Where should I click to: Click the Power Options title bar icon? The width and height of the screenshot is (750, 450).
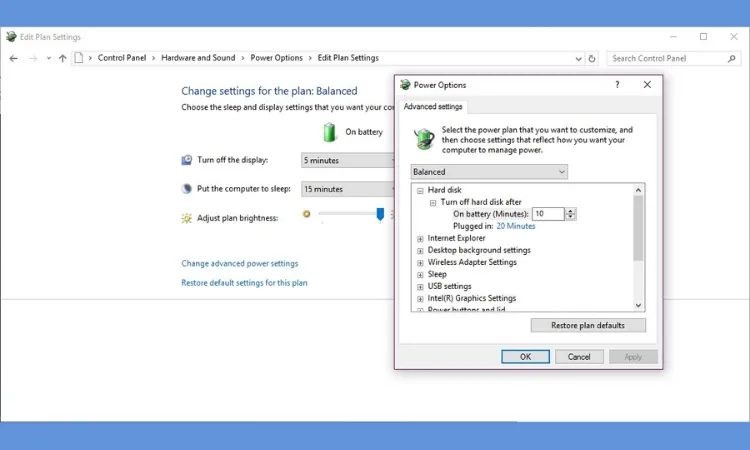(x=405, y=85)
